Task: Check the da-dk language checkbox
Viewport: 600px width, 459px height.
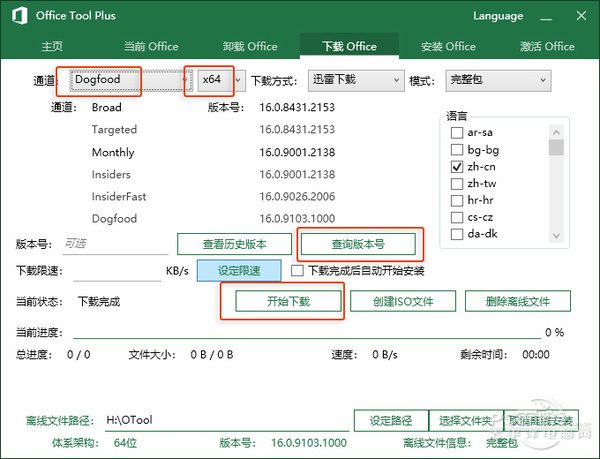Action: [457, 234]
